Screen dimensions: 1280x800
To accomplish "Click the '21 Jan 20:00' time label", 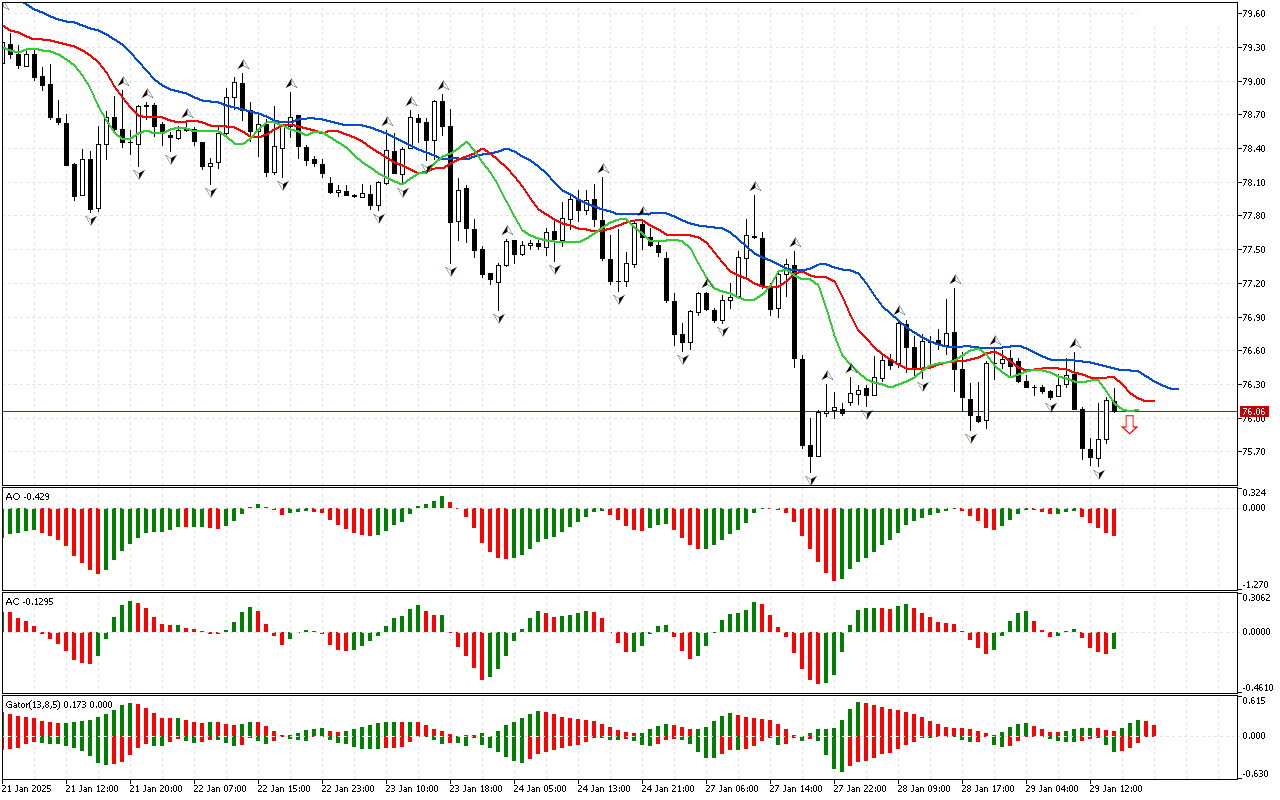I will click(x=155, y=789).
